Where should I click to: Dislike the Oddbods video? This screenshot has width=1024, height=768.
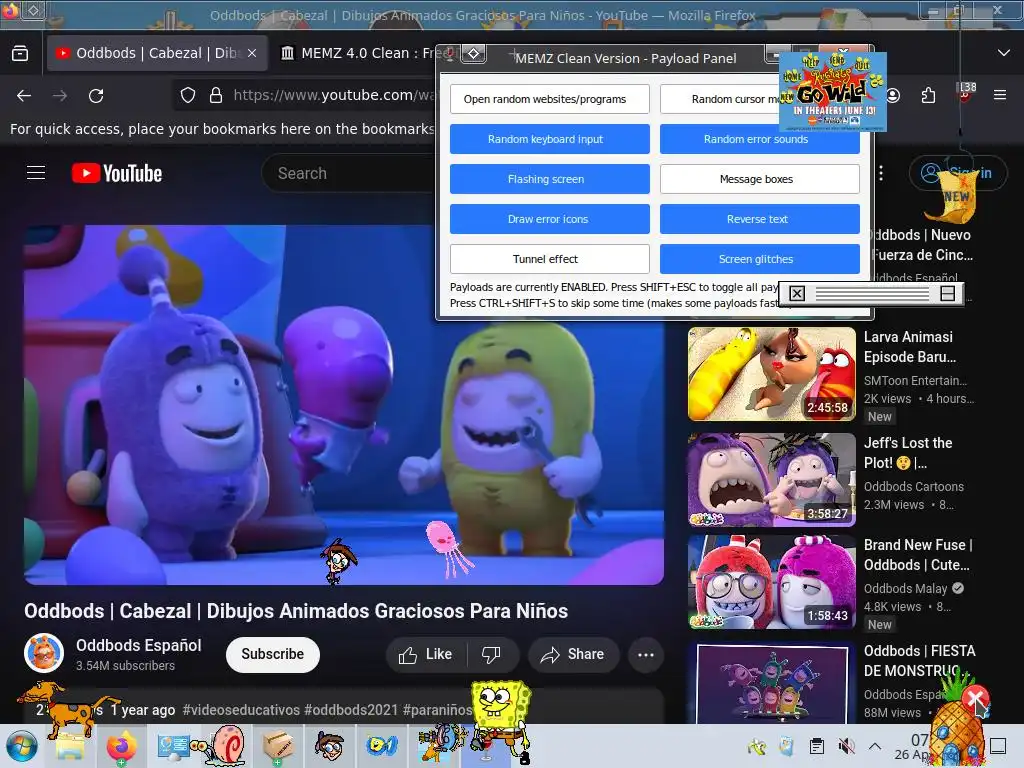[492, 654]
